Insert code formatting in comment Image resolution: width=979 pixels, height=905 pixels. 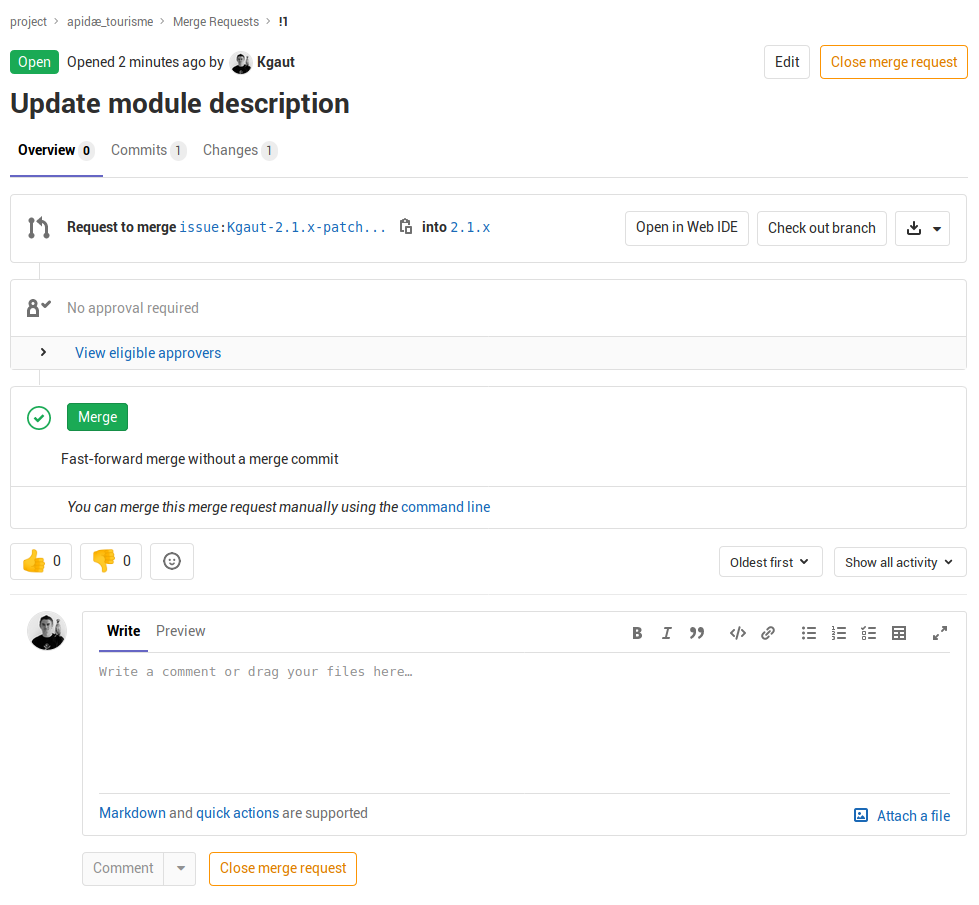[738, 633]
